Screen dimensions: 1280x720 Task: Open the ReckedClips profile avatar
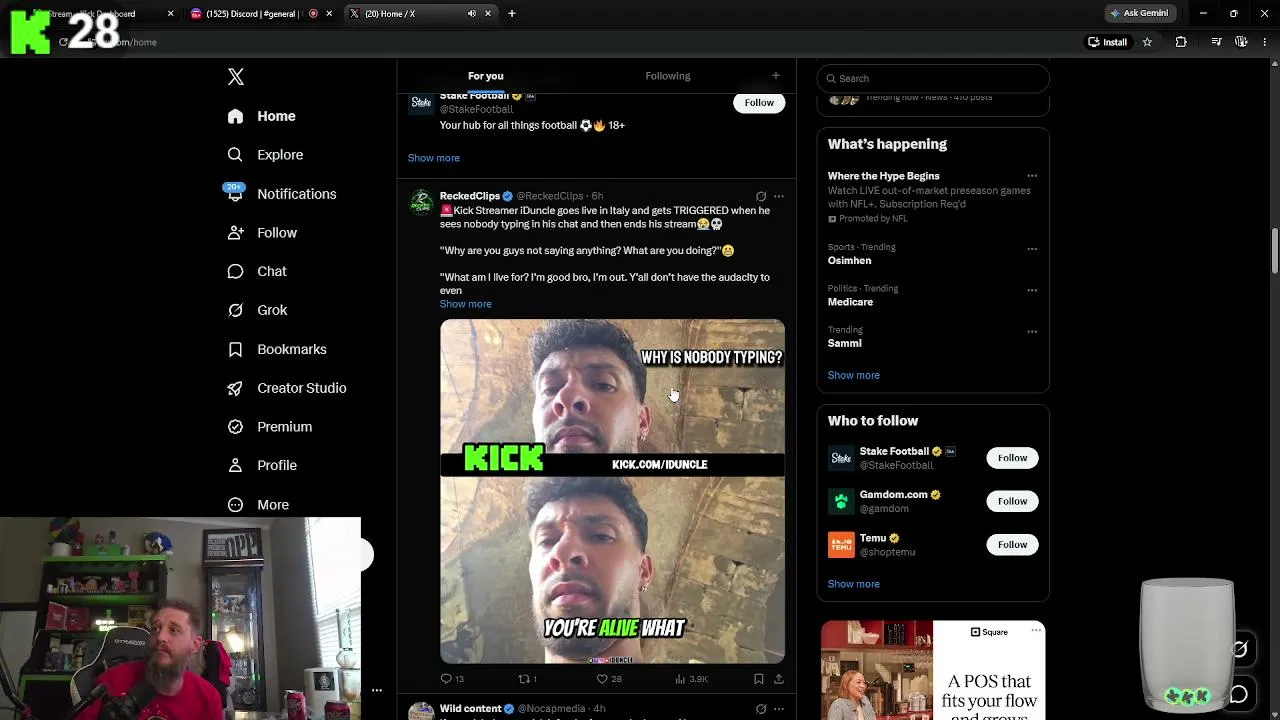click(421, 201)
